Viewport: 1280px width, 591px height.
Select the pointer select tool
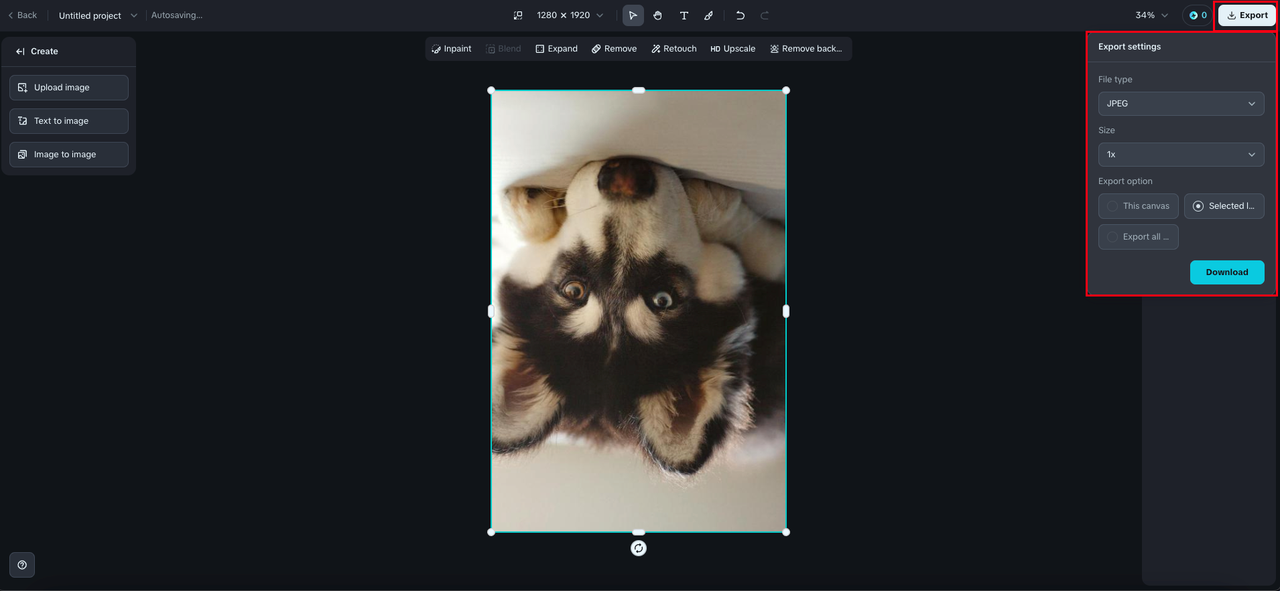[x=633, y=15]
